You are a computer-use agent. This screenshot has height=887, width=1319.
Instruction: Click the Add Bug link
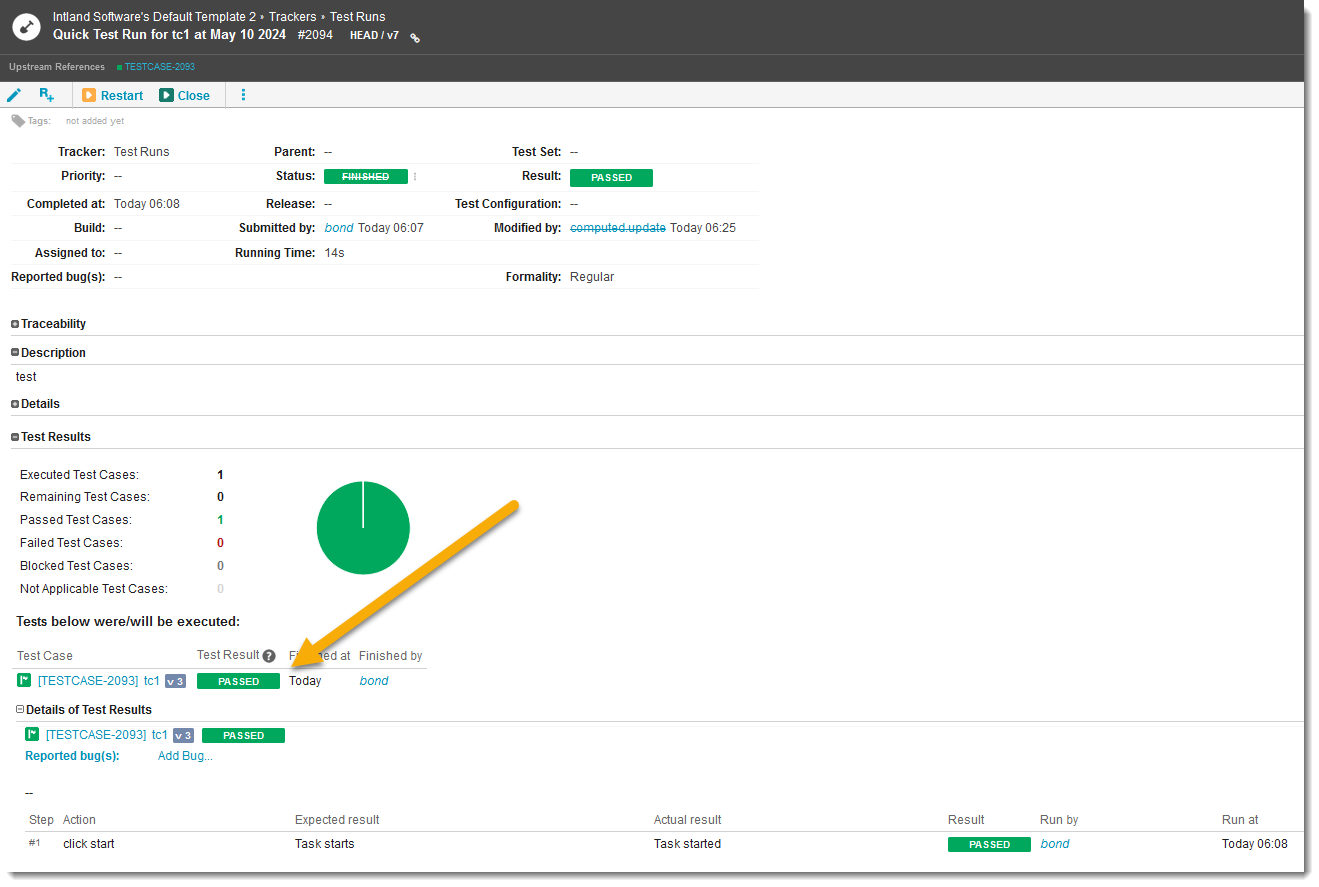[x=184, y=755]
